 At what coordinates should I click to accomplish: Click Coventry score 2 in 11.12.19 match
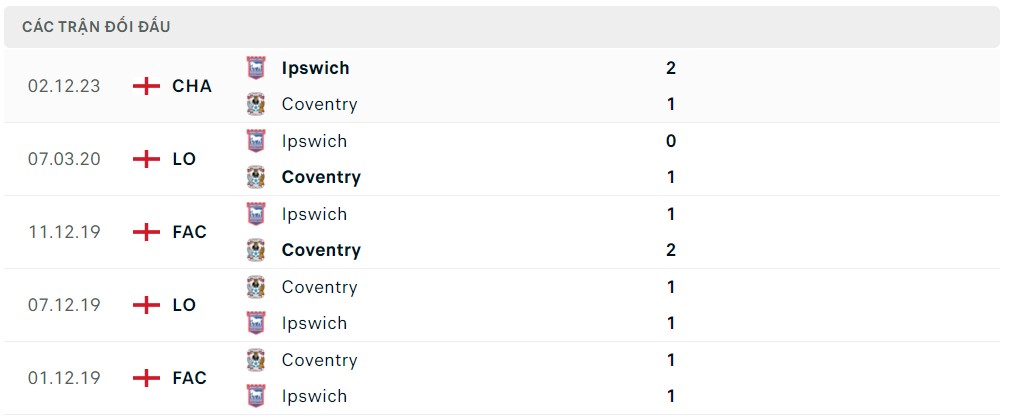pos(671,250)
